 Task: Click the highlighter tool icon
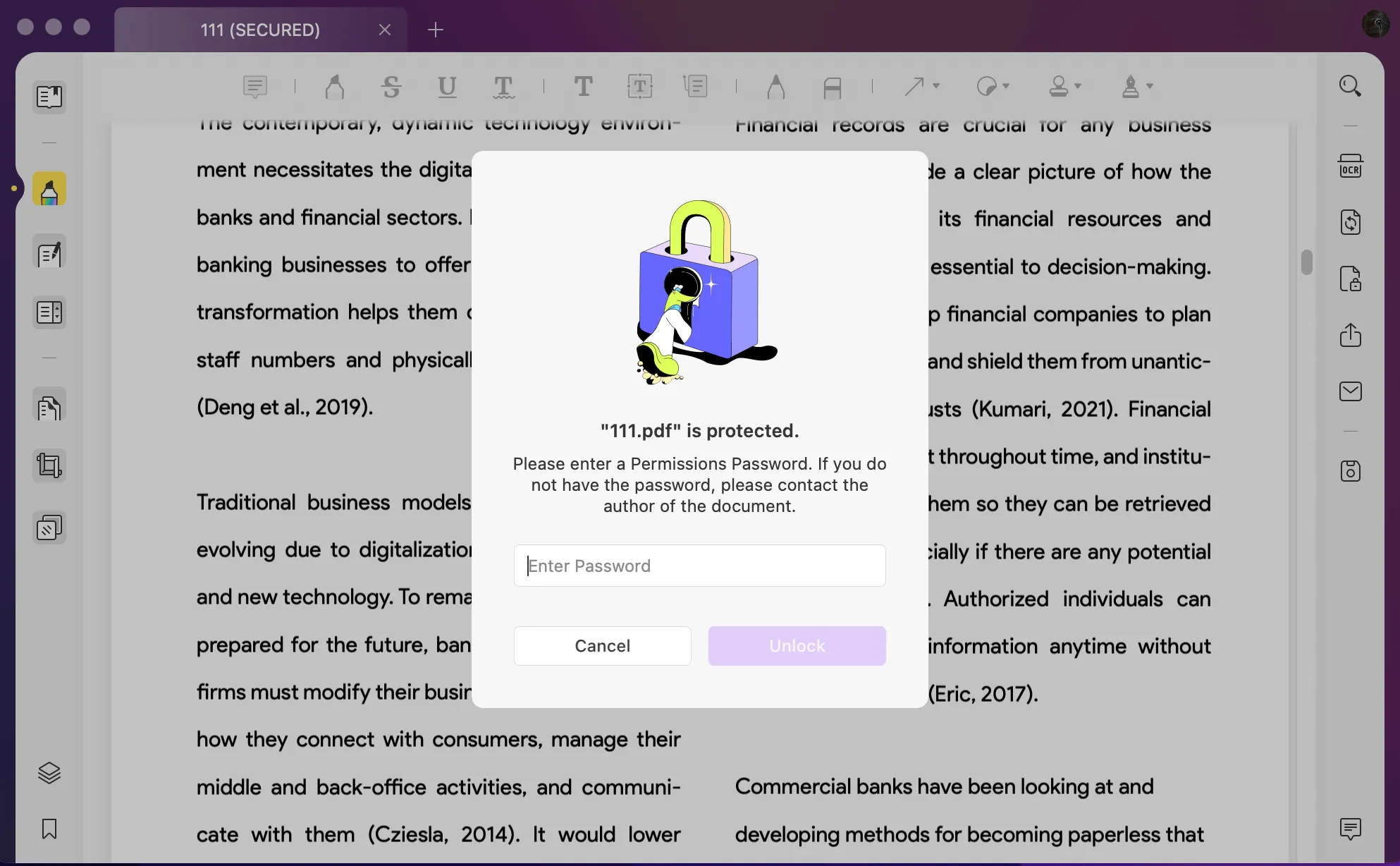coord(50,189)
